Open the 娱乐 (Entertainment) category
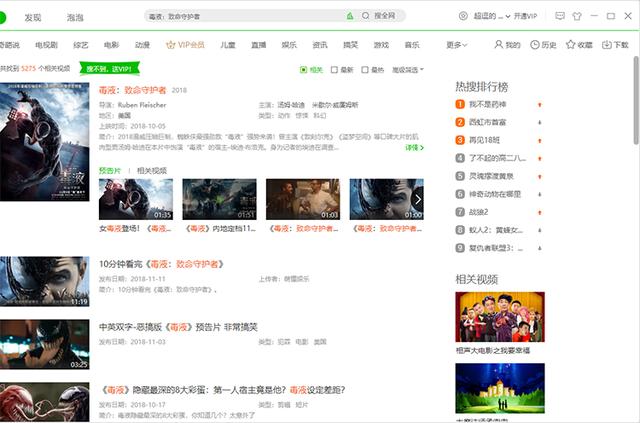 tap(289, 45)
